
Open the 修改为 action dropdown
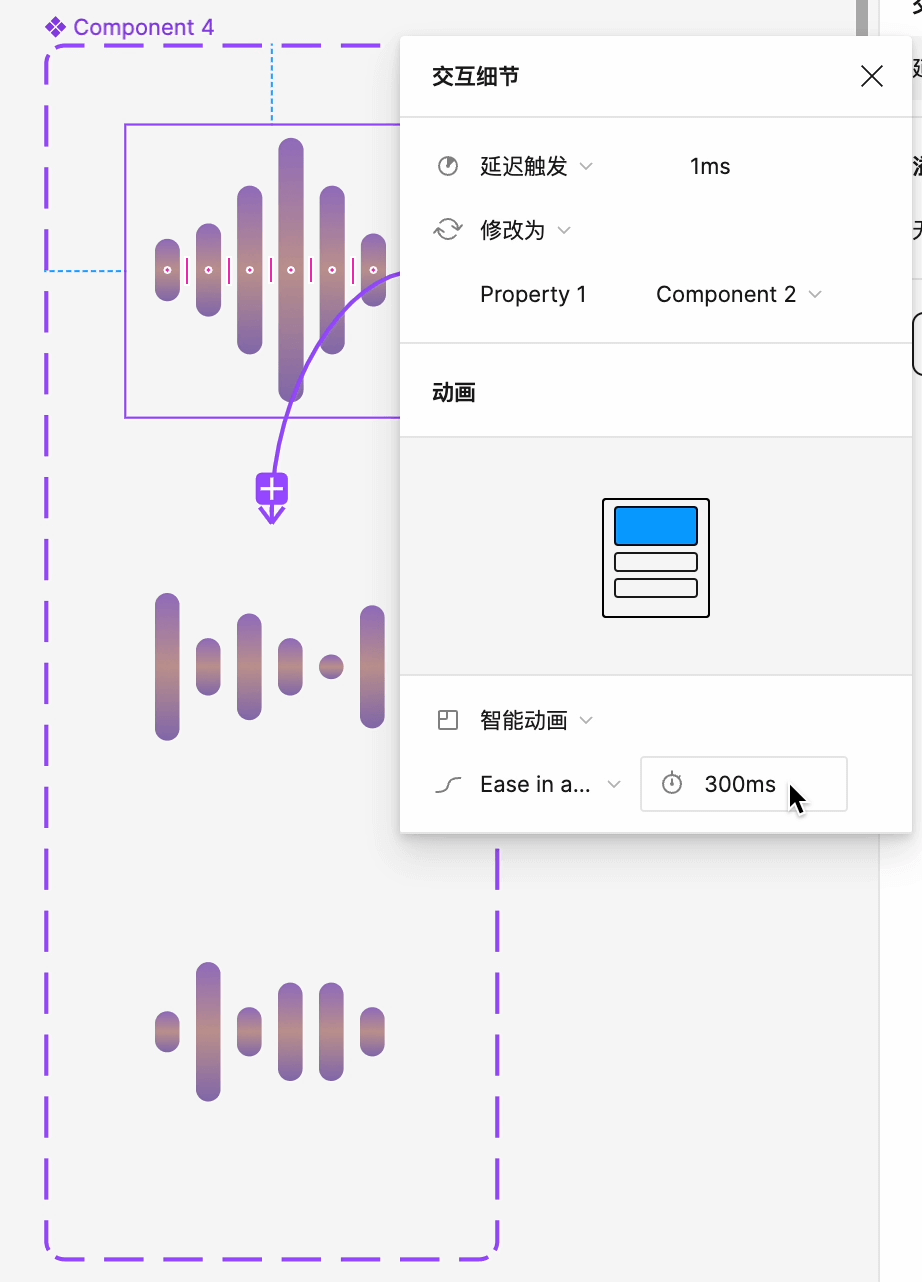[x=525, y=230]
